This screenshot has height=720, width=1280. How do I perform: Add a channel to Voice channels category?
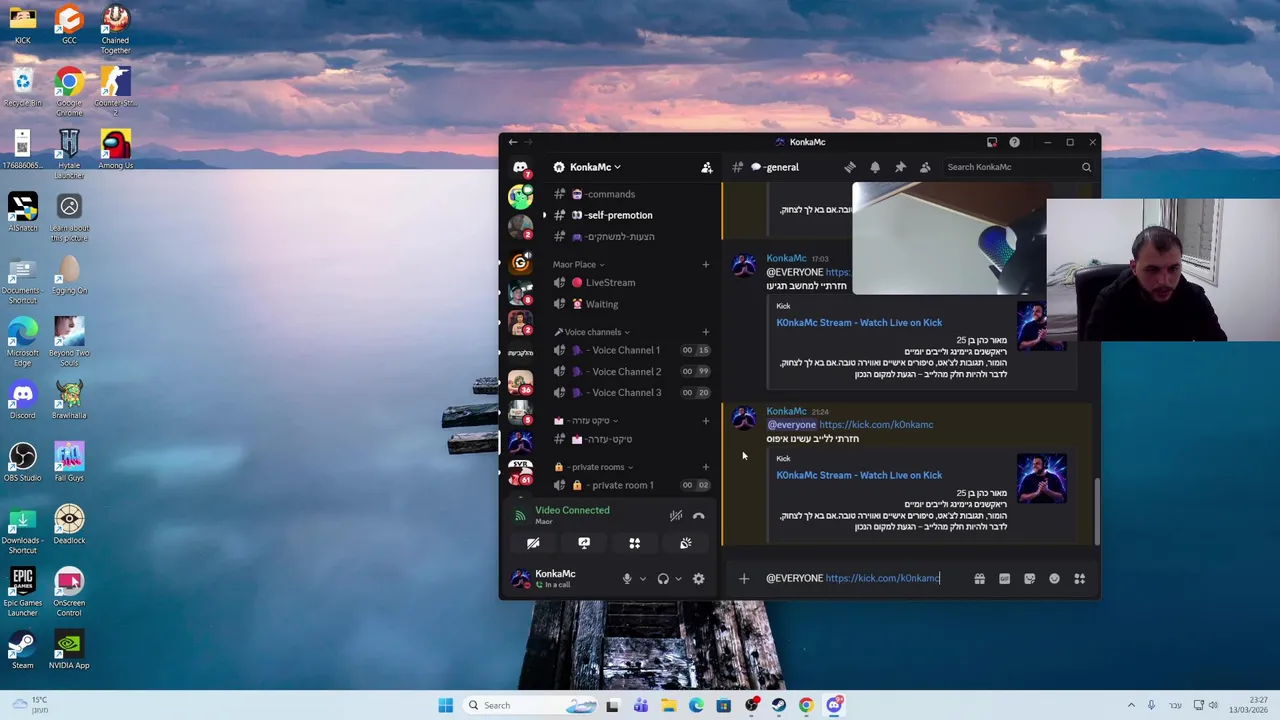pos(705,332)
